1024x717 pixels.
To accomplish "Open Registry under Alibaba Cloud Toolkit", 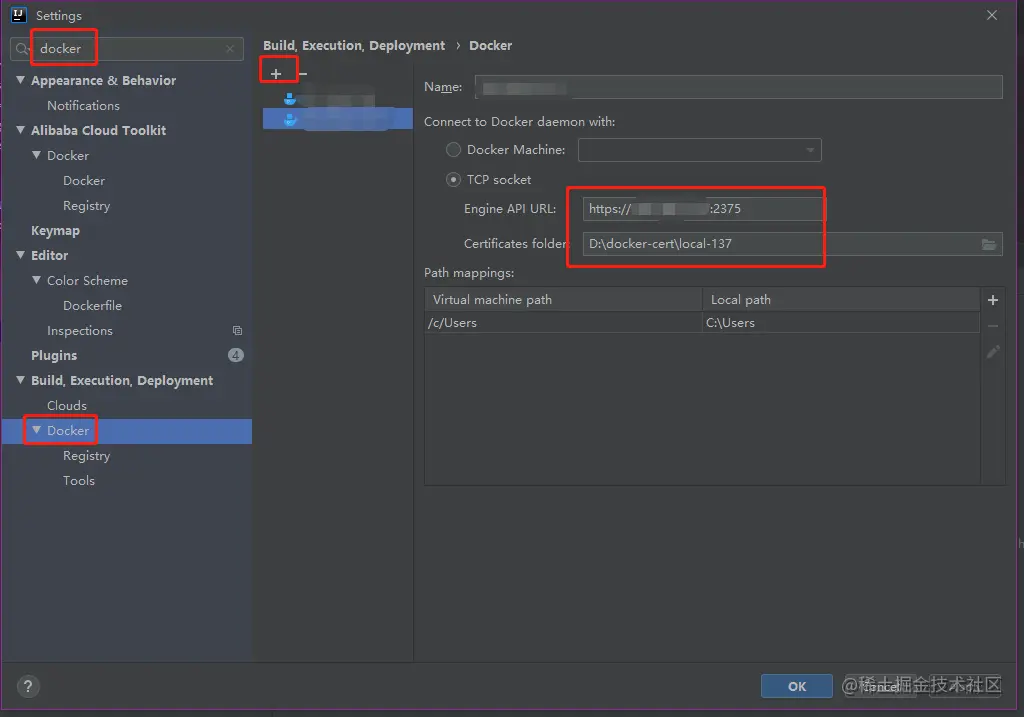I will [86, 206].
